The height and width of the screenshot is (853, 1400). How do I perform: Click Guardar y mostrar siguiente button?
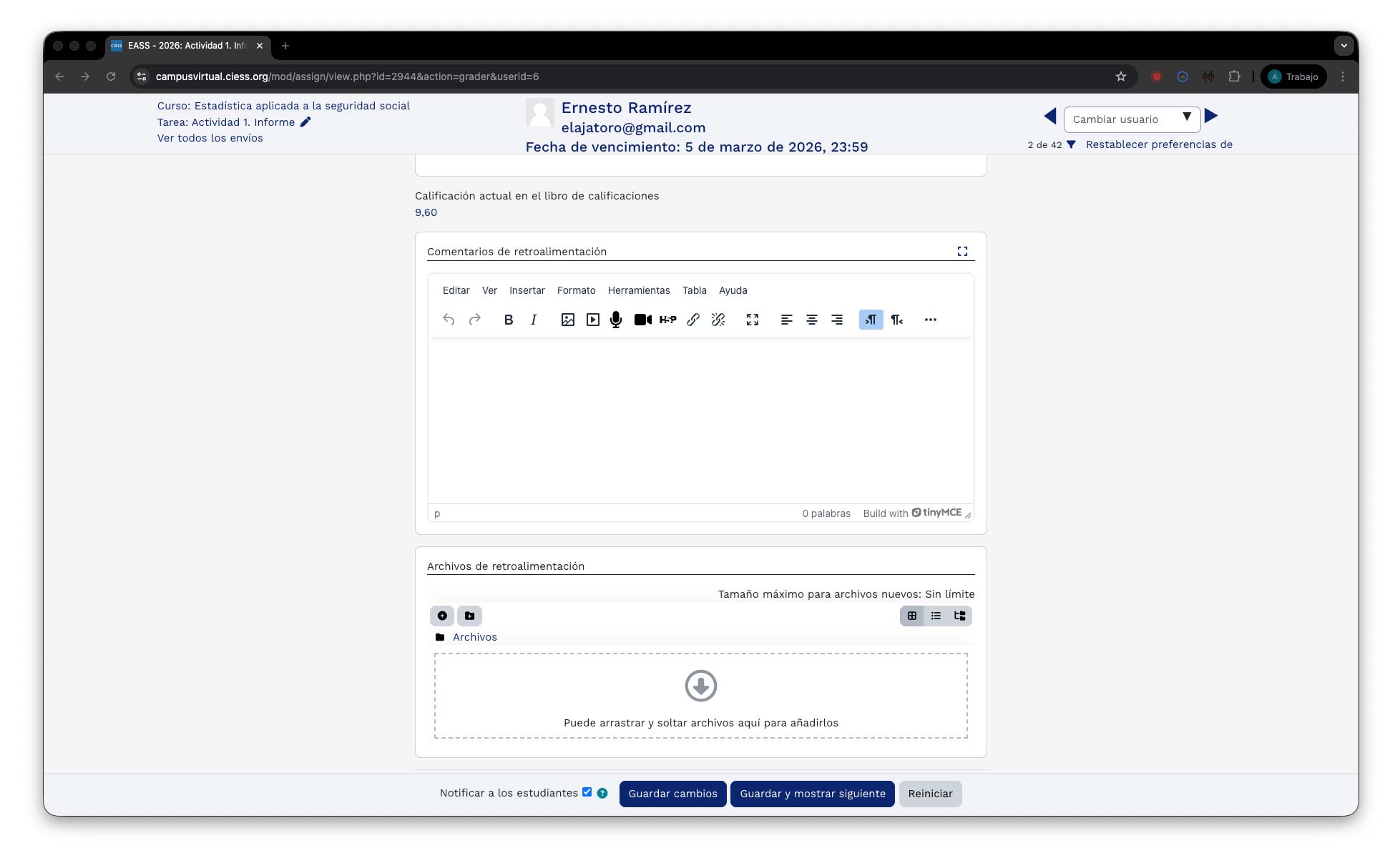812,794
